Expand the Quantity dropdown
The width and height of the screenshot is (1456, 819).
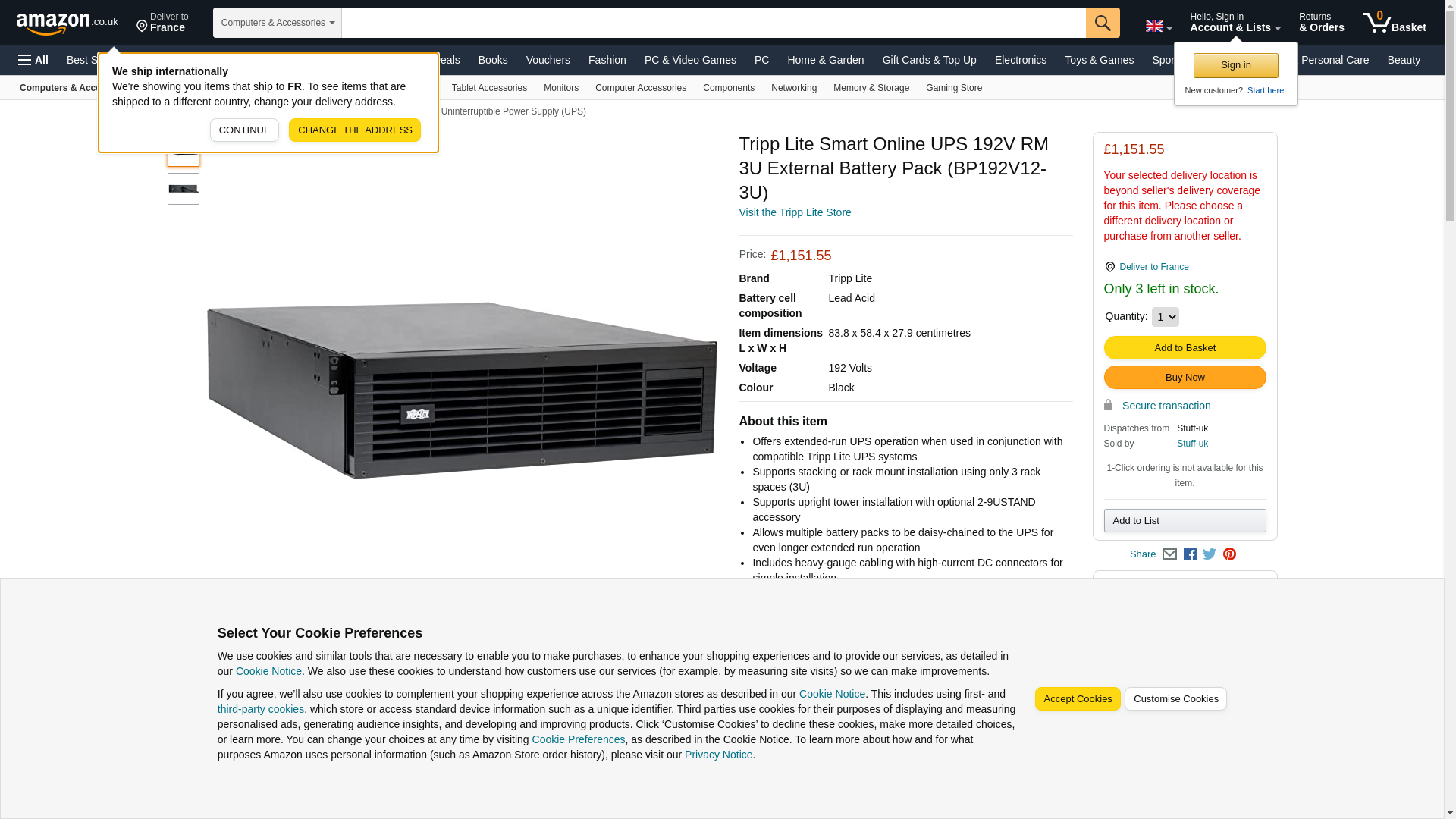pos(1165,317)
